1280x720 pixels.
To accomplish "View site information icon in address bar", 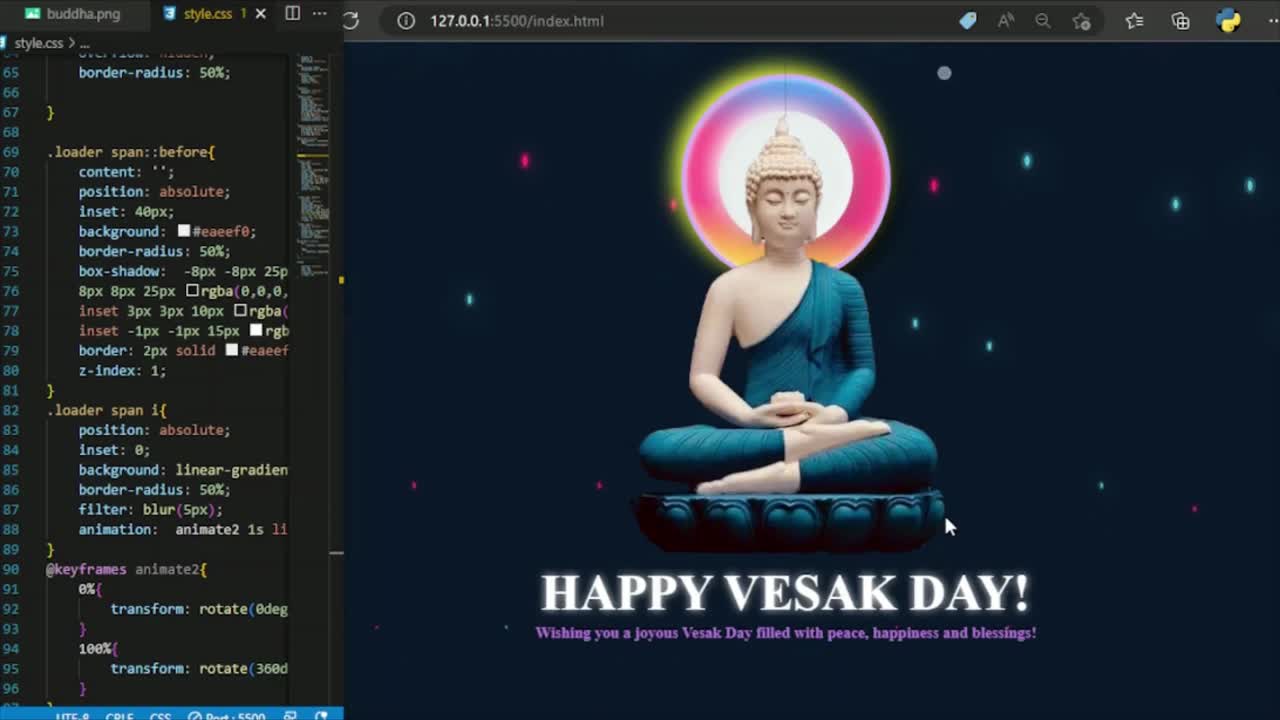I will pos(406,20).
